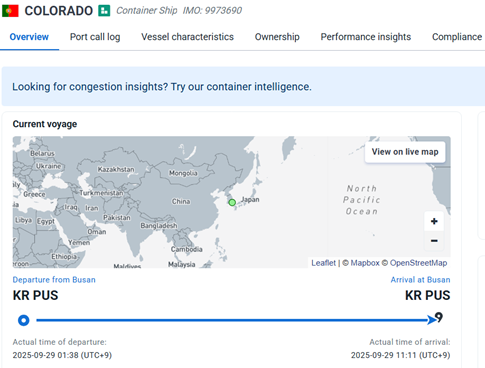Zoom out with the map minus button

[434, 241]
